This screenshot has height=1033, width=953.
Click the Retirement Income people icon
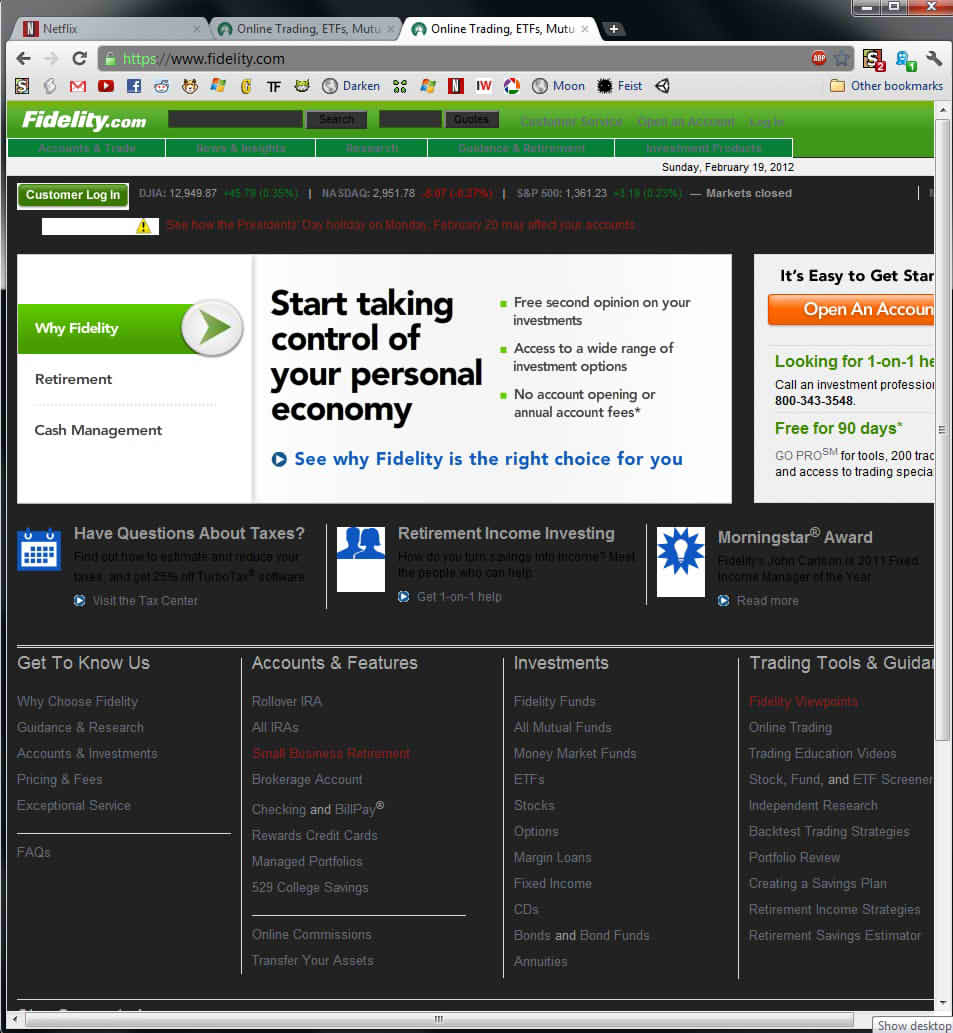361,559
